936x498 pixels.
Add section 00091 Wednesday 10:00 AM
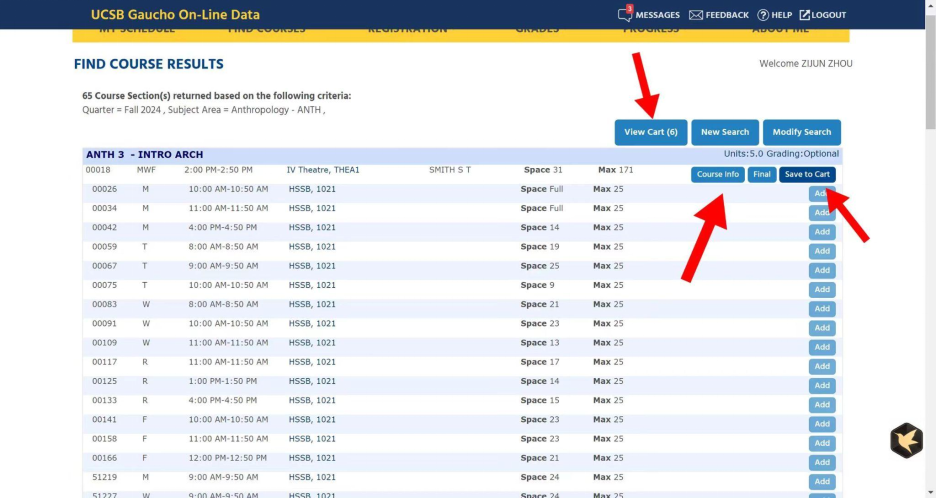822,328
